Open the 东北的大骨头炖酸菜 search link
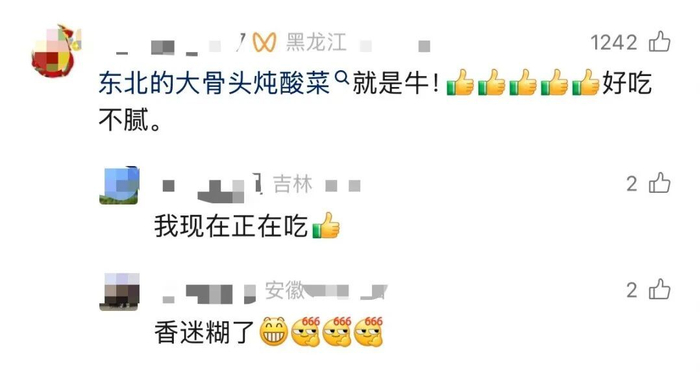This screenshot has width=700, height=372. (x=214, y=84)
